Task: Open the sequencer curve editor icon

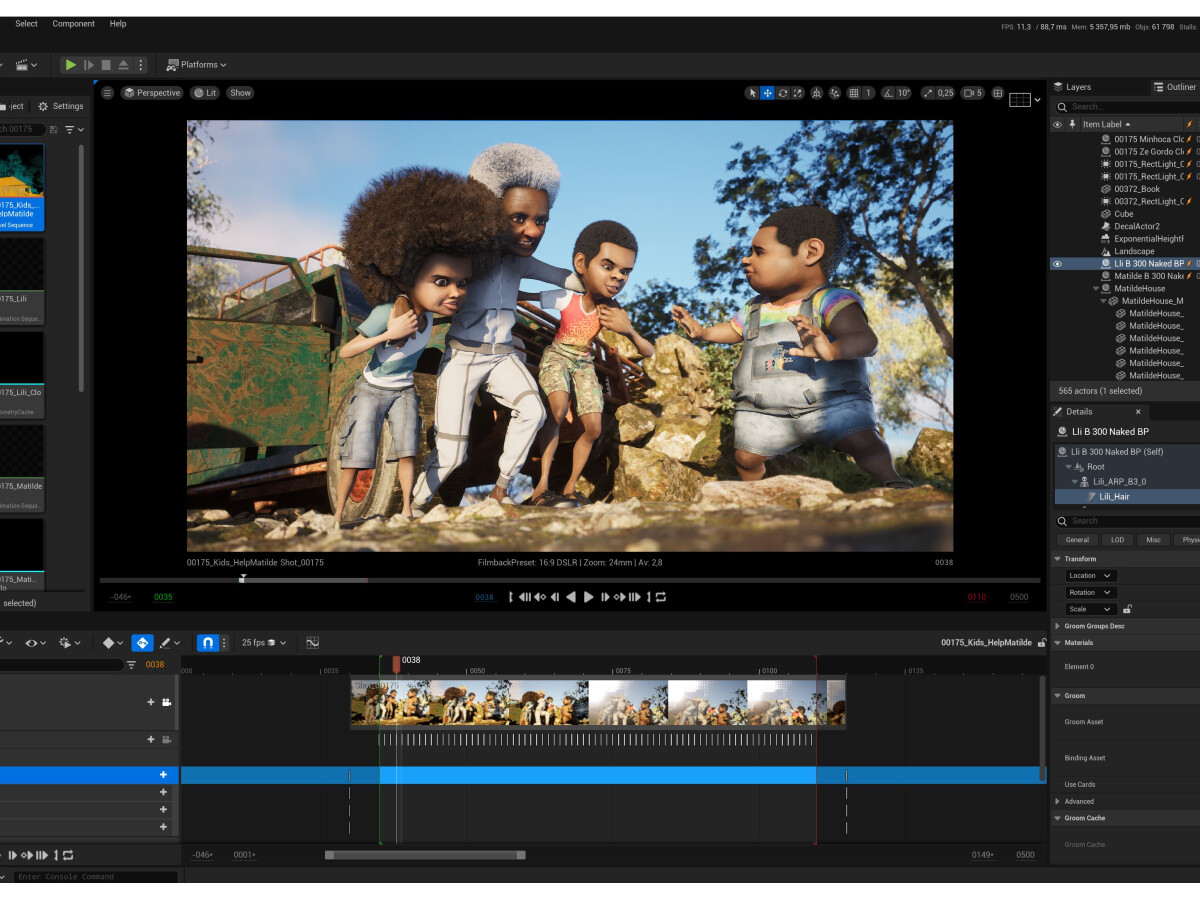Action: pyautogui.click(x=313, y=643)
